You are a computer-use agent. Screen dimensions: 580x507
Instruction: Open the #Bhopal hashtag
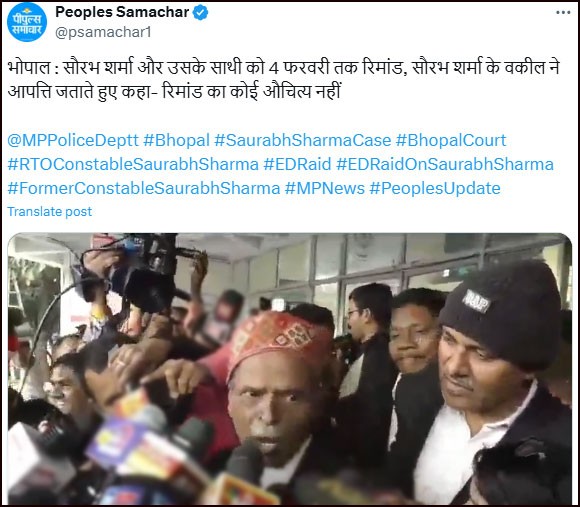point(176,141)
